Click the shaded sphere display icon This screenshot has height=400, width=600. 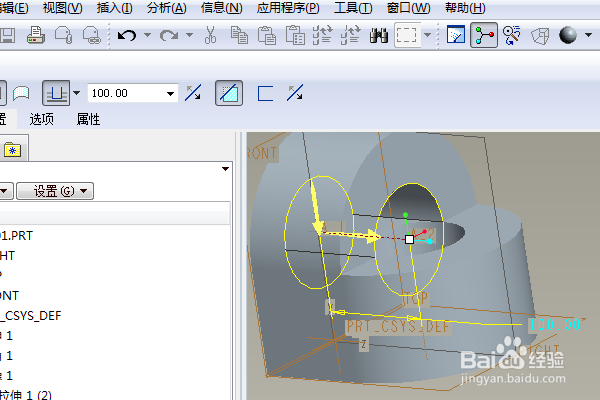(x=568, y=35)
